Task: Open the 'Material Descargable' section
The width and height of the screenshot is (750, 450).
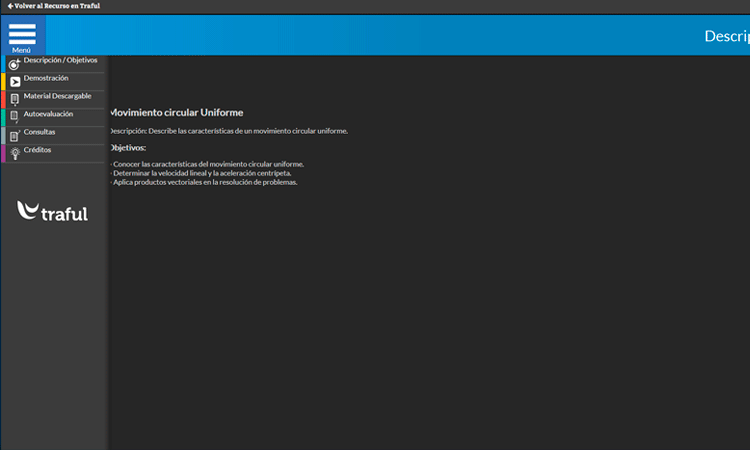Action: [x=57, y=96]
